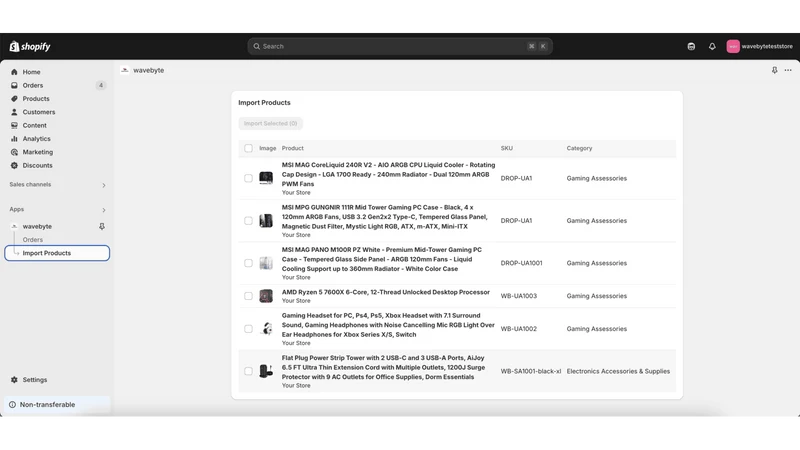Select the Gaming Headset product checkbox
The image size is (800, 450).
coord(248,329)
